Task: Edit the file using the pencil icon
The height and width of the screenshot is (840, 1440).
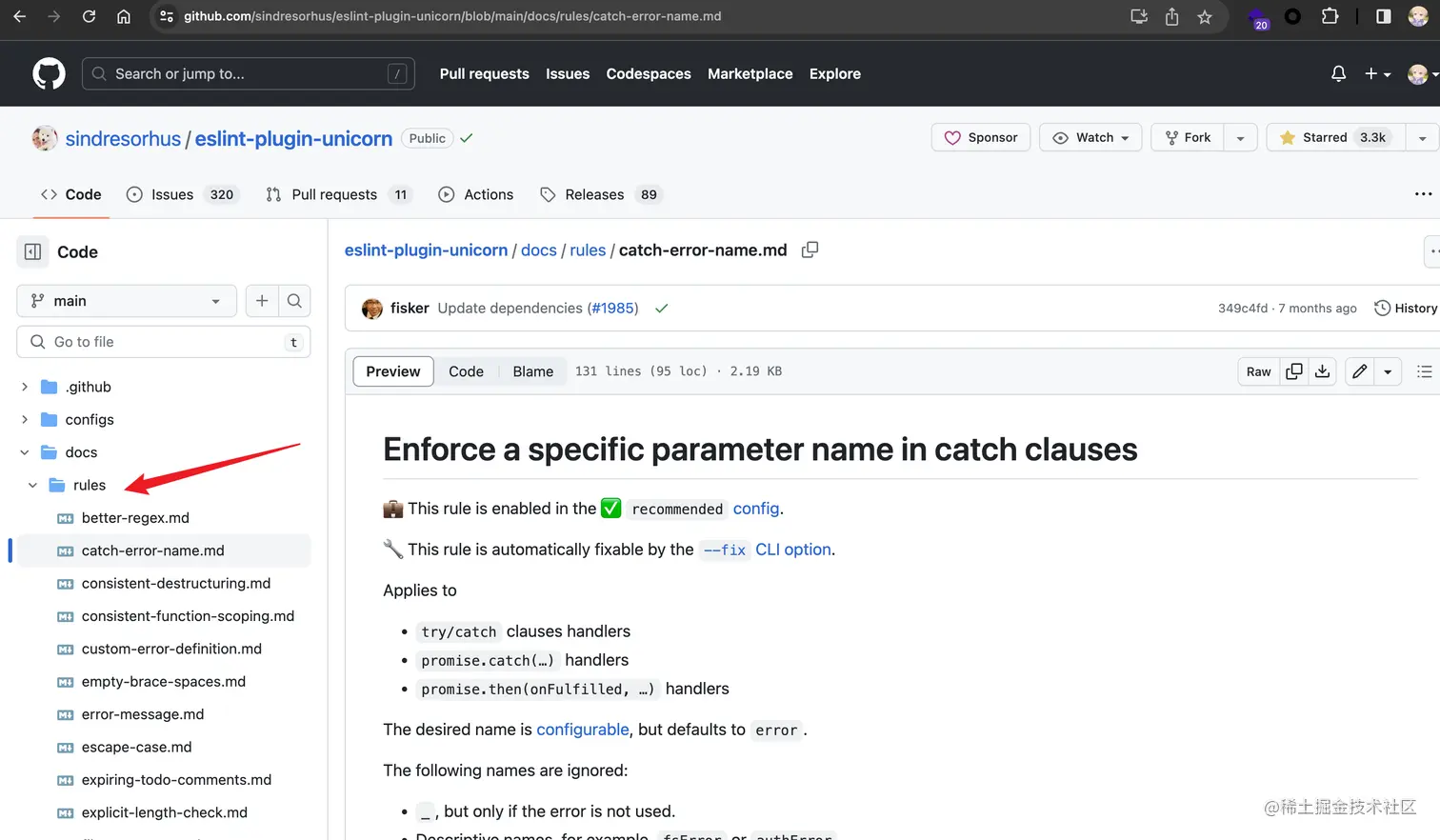Action: (x=1359, y=371)
